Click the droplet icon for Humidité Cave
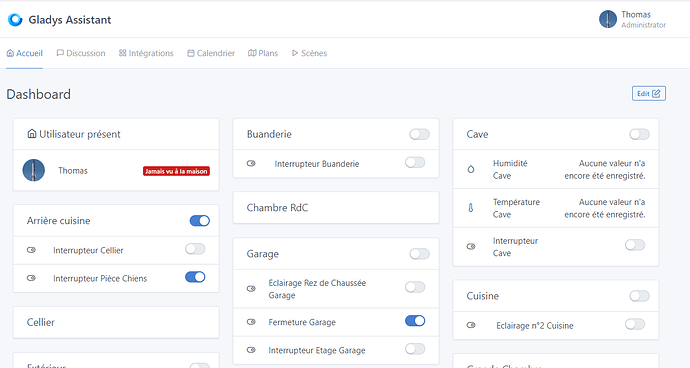This screenshot has height=368, width=690. click(x=471, y=169)
